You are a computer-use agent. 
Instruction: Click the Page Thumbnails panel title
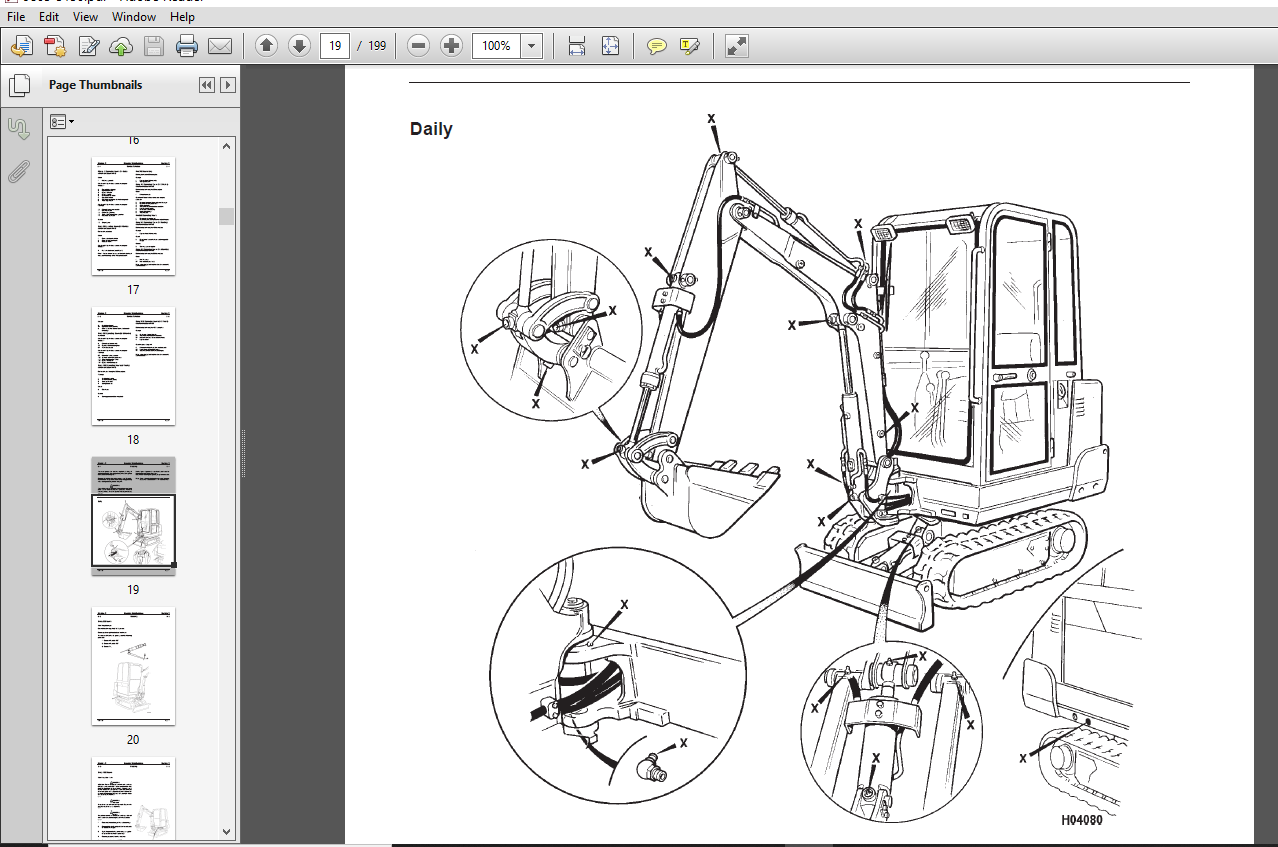[96, 85]
